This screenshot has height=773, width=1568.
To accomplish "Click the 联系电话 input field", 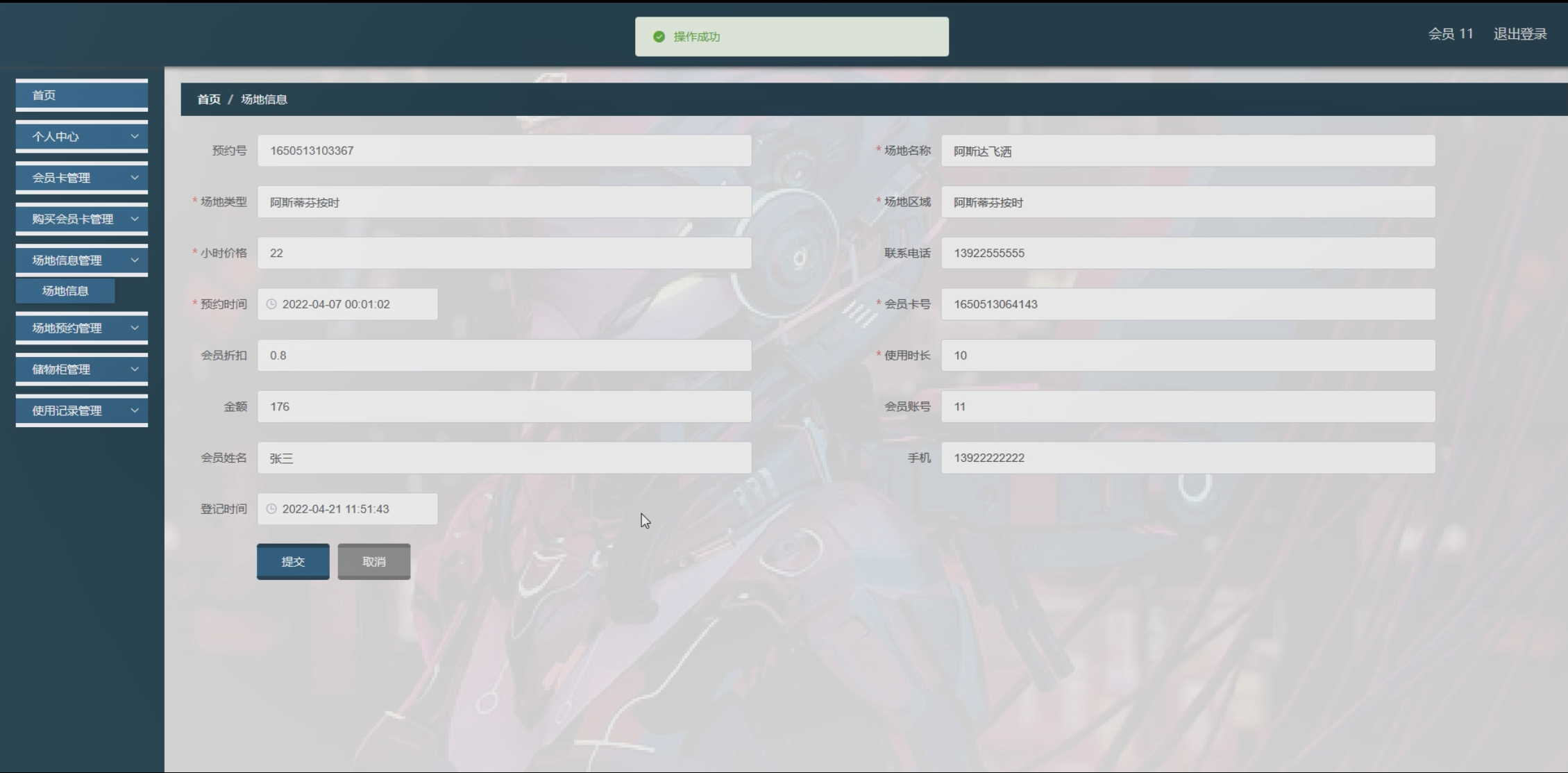I will (1187, 253).
